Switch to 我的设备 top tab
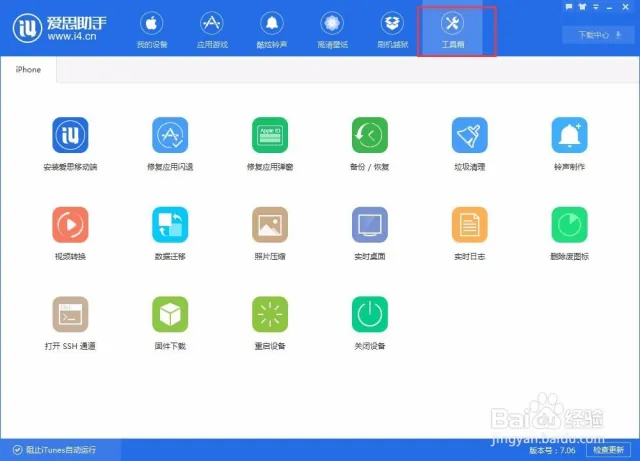Viewport: 640px width, 461px height. point(151,30)
